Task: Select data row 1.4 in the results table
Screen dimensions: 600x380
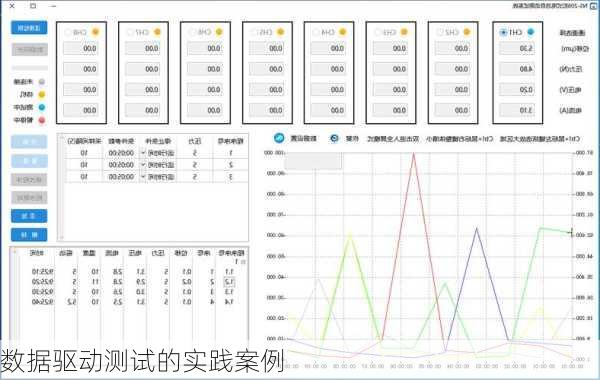Action: coord(131,302)
